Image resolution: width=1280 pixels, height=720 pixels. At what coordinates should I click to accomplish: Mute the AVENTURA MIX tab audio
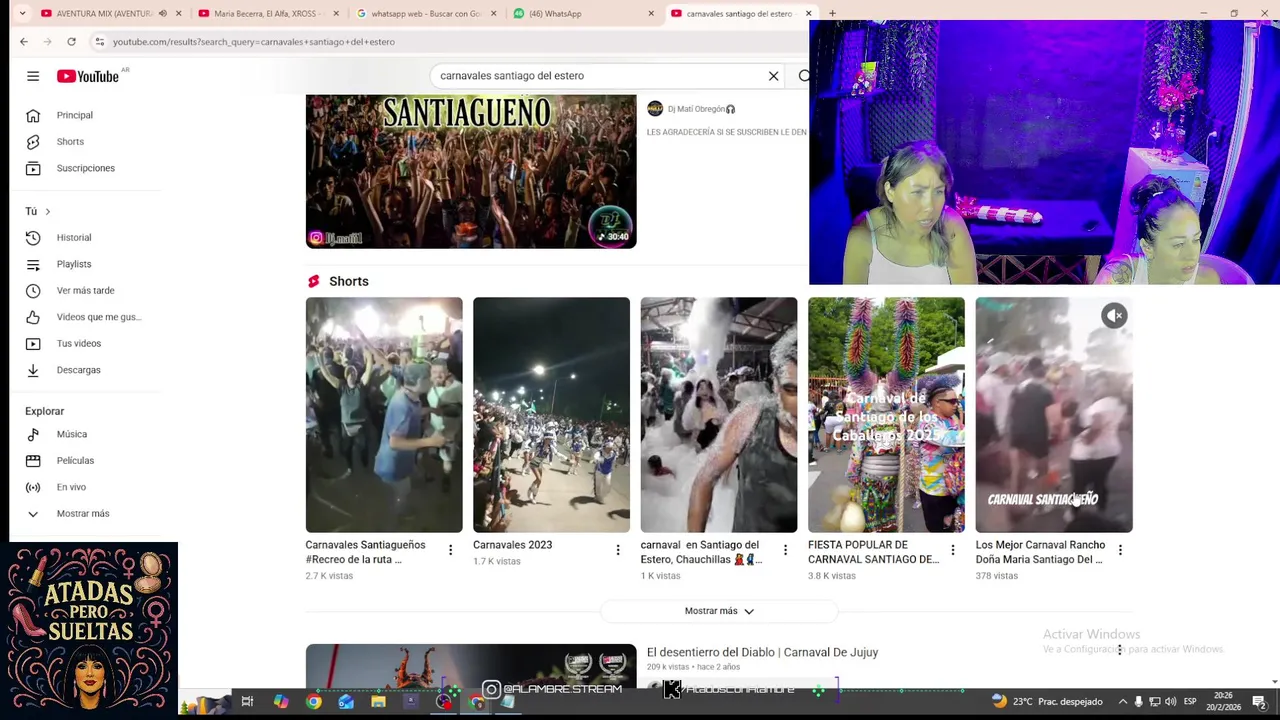163,14
